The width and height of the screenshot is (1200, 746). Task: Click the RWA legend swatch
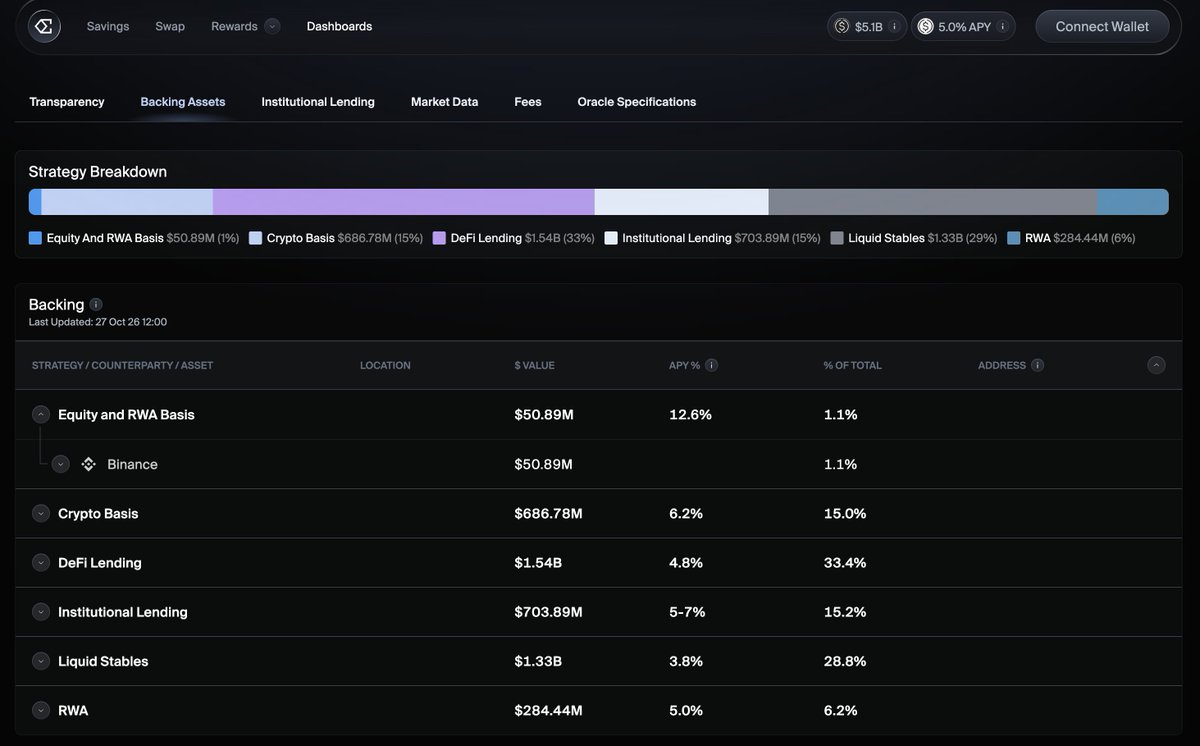pos(1014,238)
